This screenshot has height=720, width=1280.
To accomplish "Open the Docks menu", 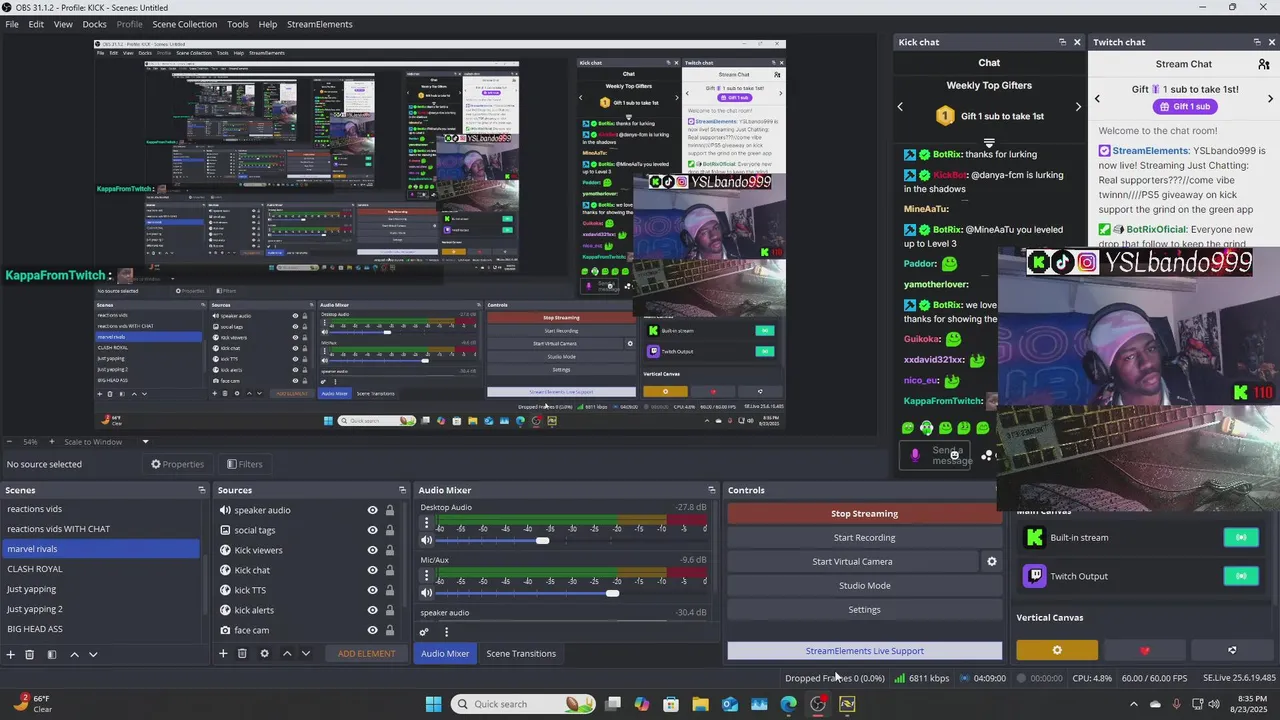I will (94, 24).
